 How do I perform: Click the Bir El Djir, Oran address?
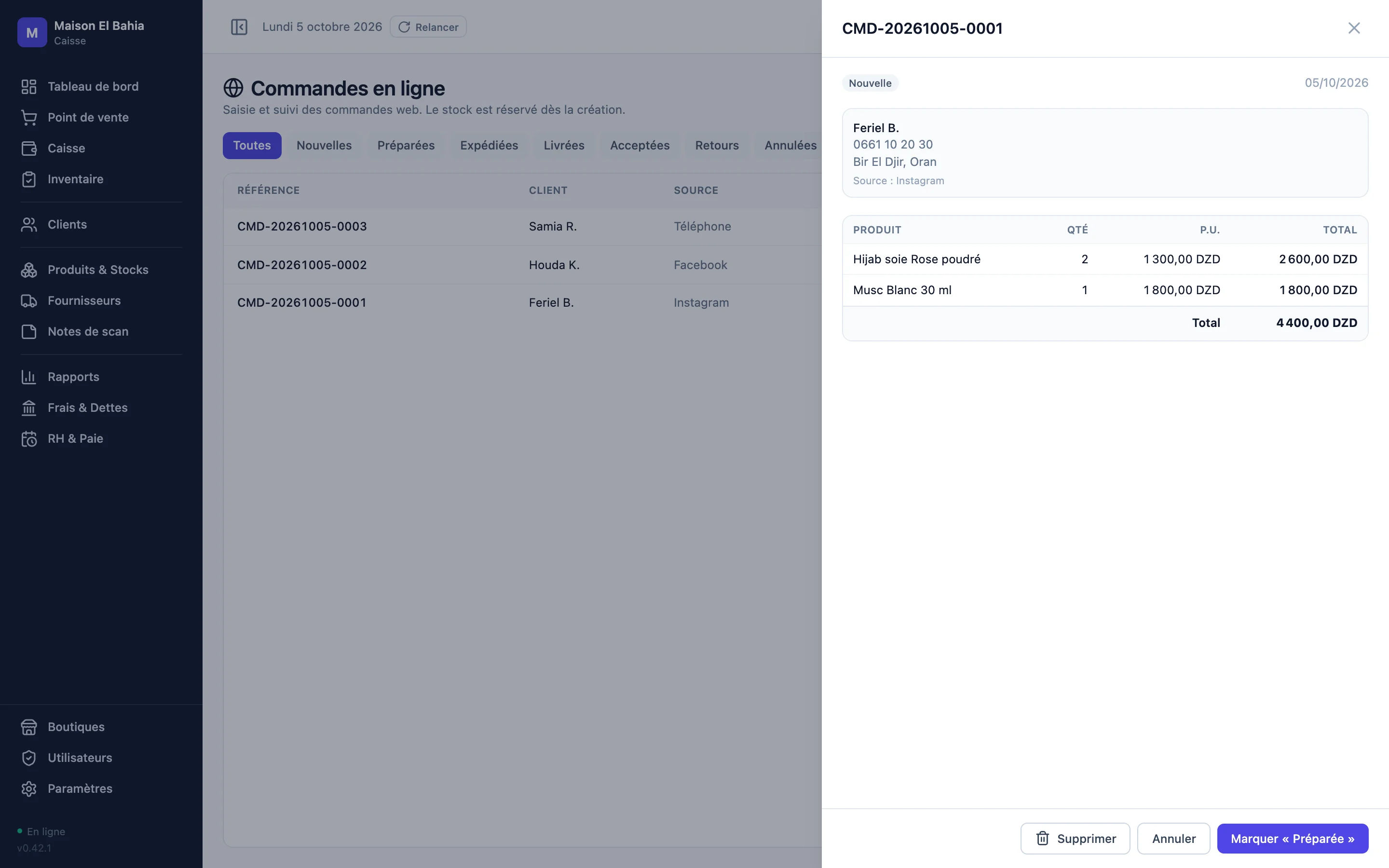point(894,162)
